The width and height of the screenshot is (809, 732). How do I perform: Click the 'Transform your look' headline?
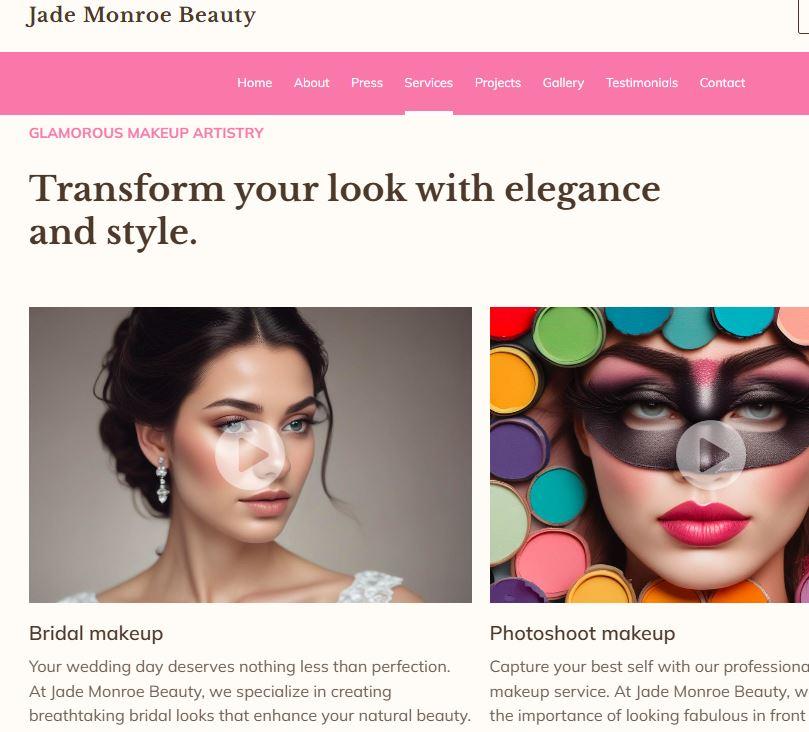click(x=345, y=210)
